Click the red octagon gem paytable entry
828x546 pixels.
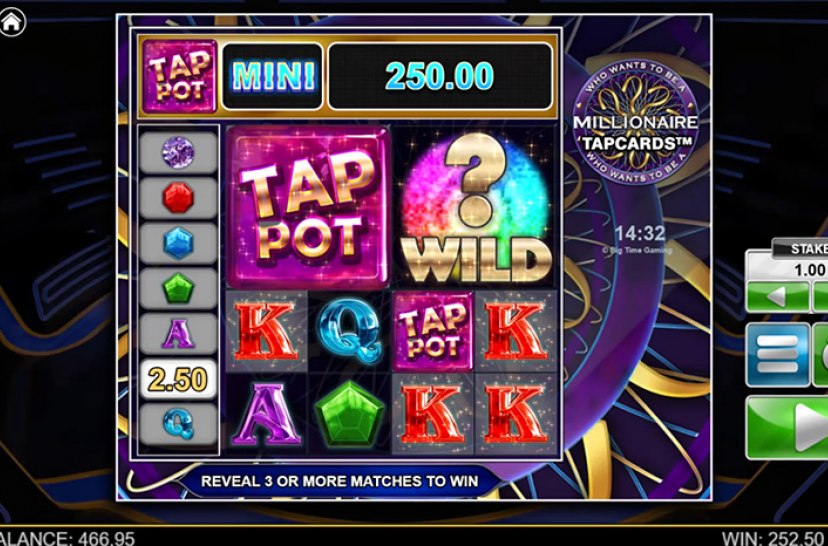pos(178,198)
